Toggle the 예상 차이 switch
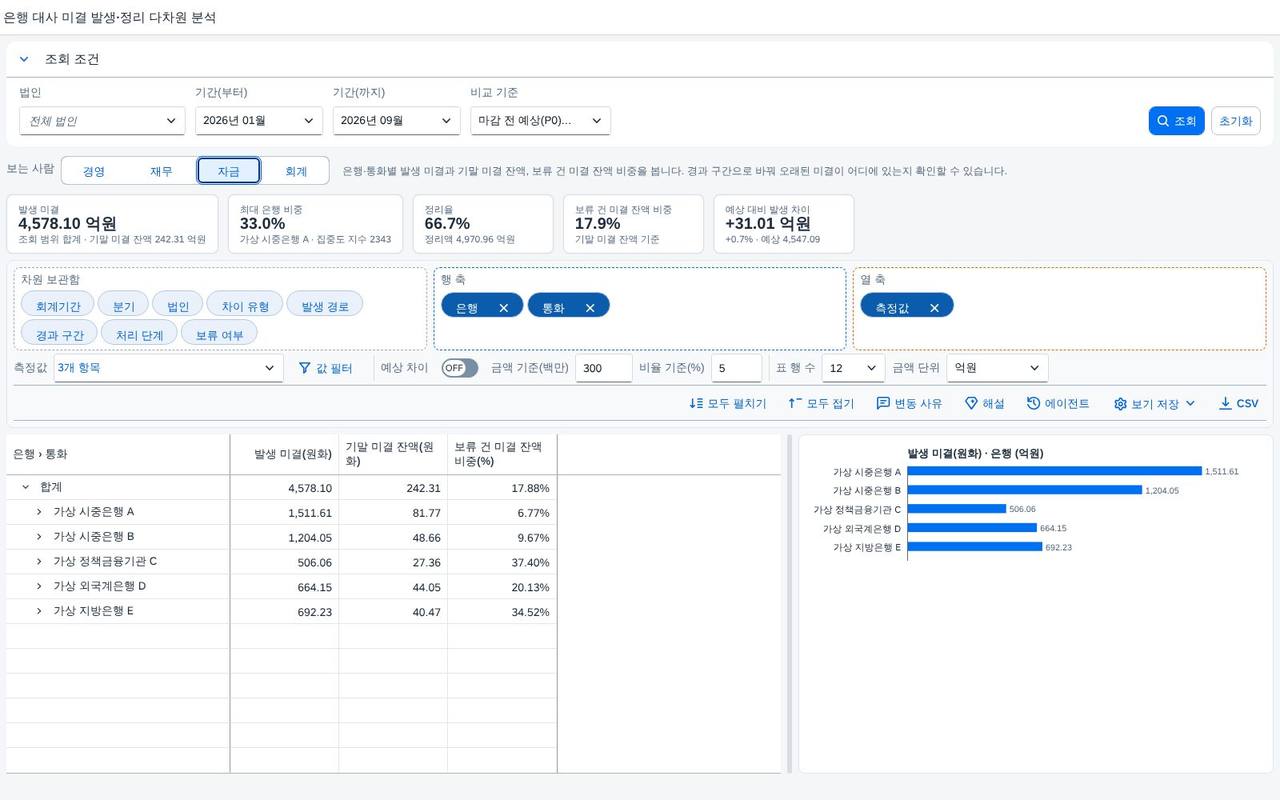The image size is (1280, 800). click(x=460, y=368)
